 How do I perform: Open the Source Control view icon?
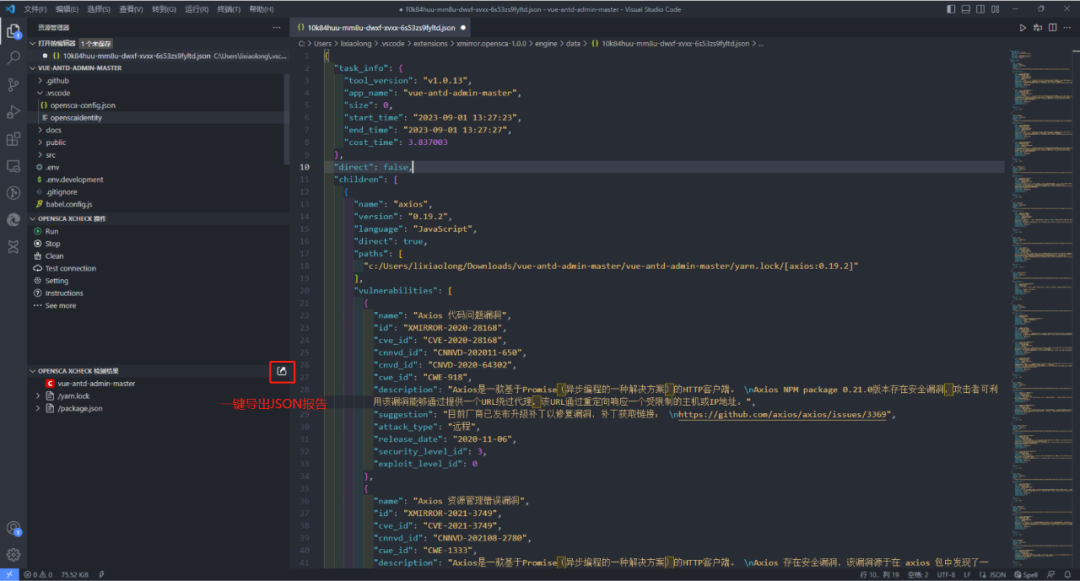click(13, 85)
